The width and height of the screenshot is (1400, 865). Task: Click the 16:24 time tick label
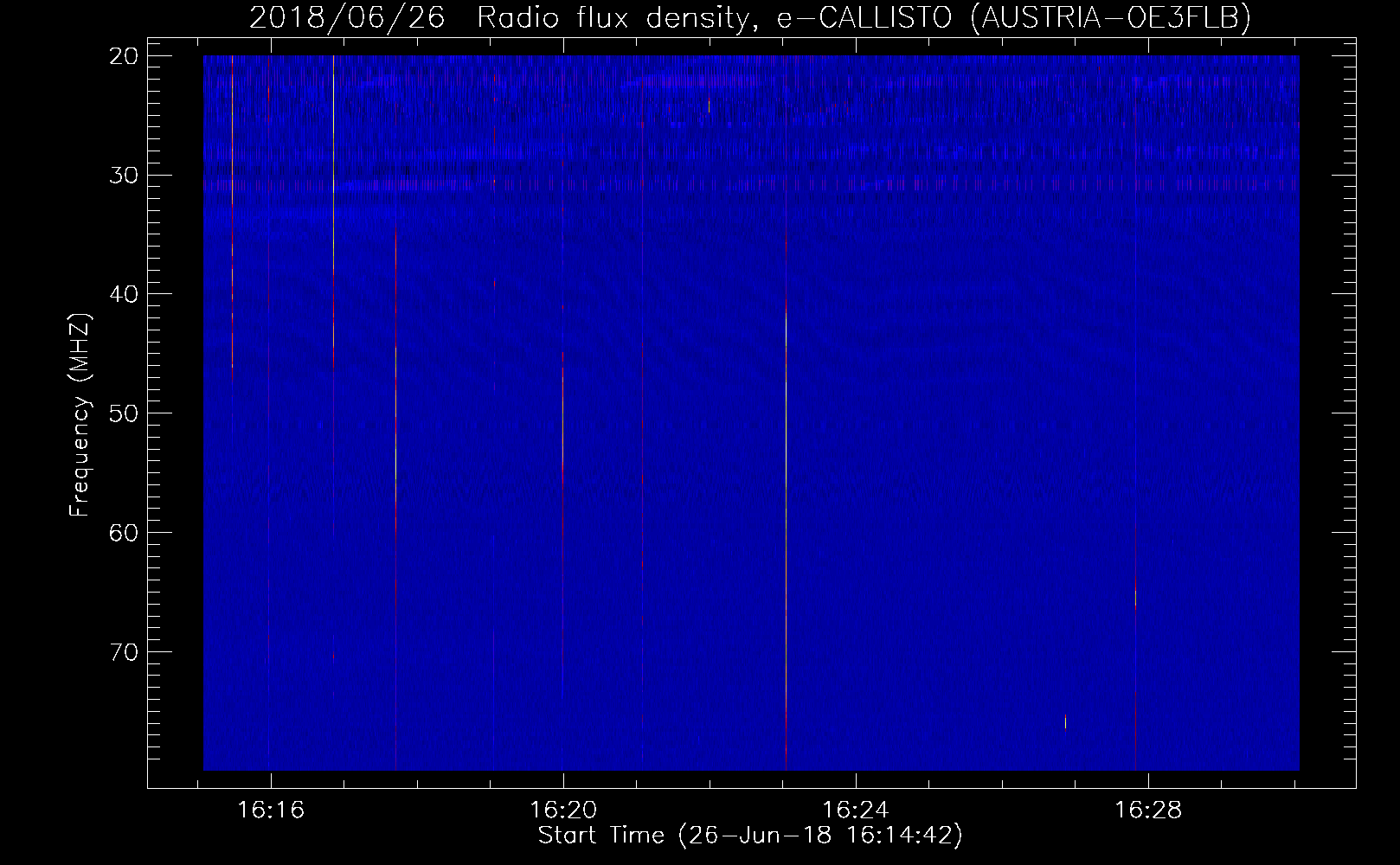856,811
